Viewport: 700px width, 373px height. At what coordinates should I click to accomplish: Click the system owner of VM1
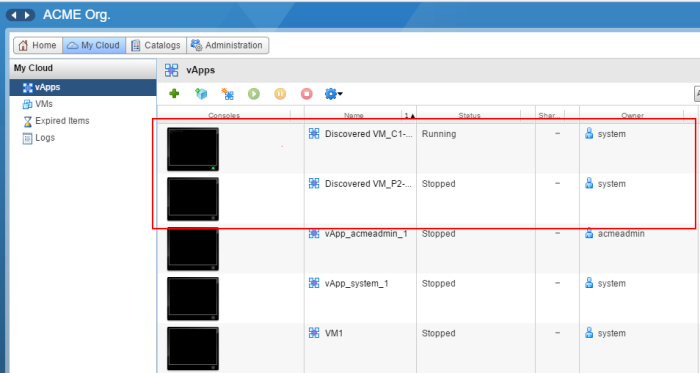(x=612, y=333)
